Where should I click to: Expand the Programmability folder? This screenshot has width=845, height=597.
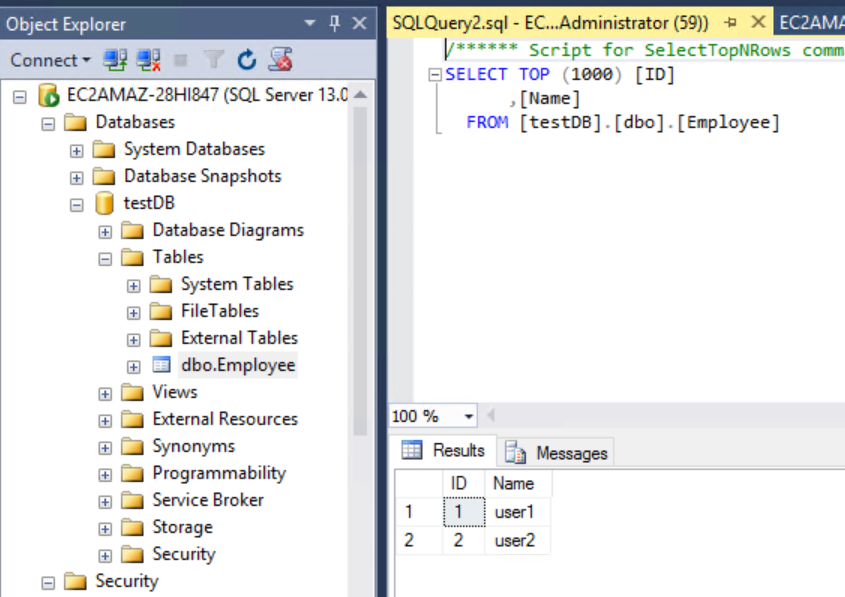(x=105, y=475)
